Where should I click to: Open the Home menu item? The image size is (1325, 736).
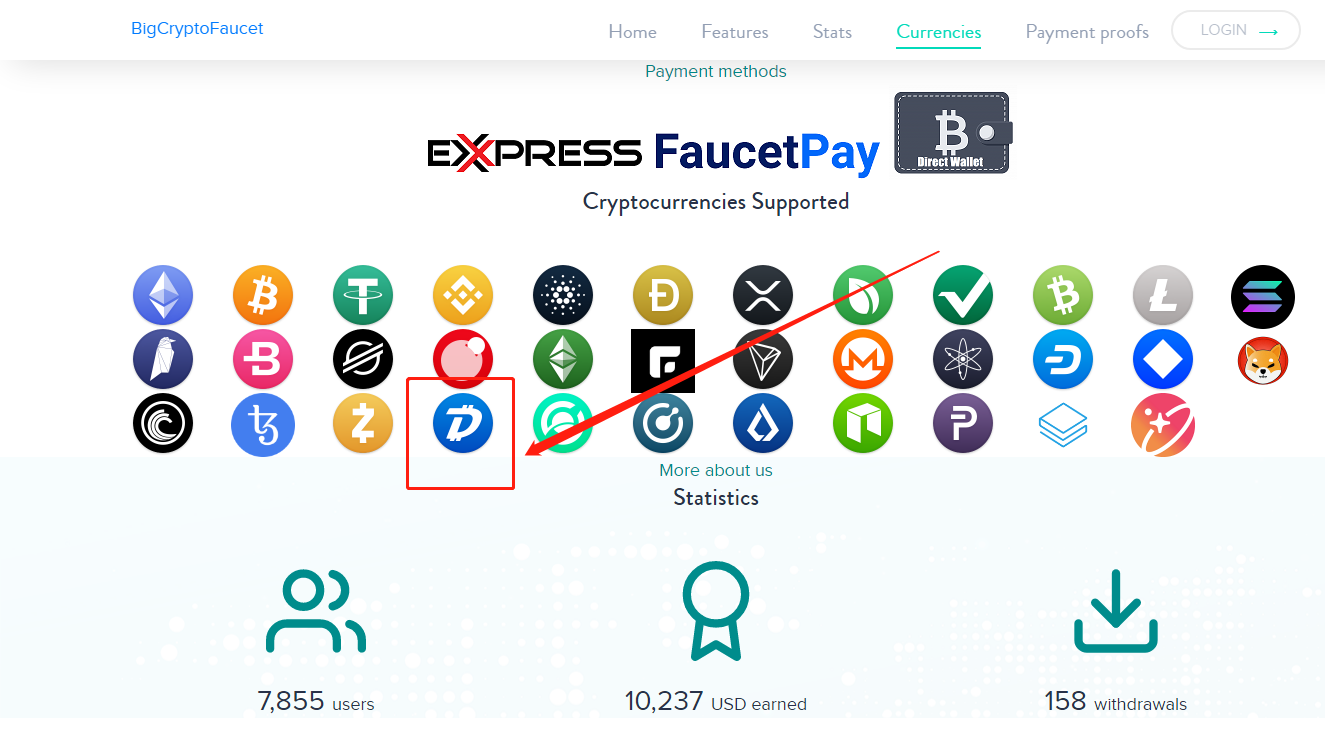633,32
